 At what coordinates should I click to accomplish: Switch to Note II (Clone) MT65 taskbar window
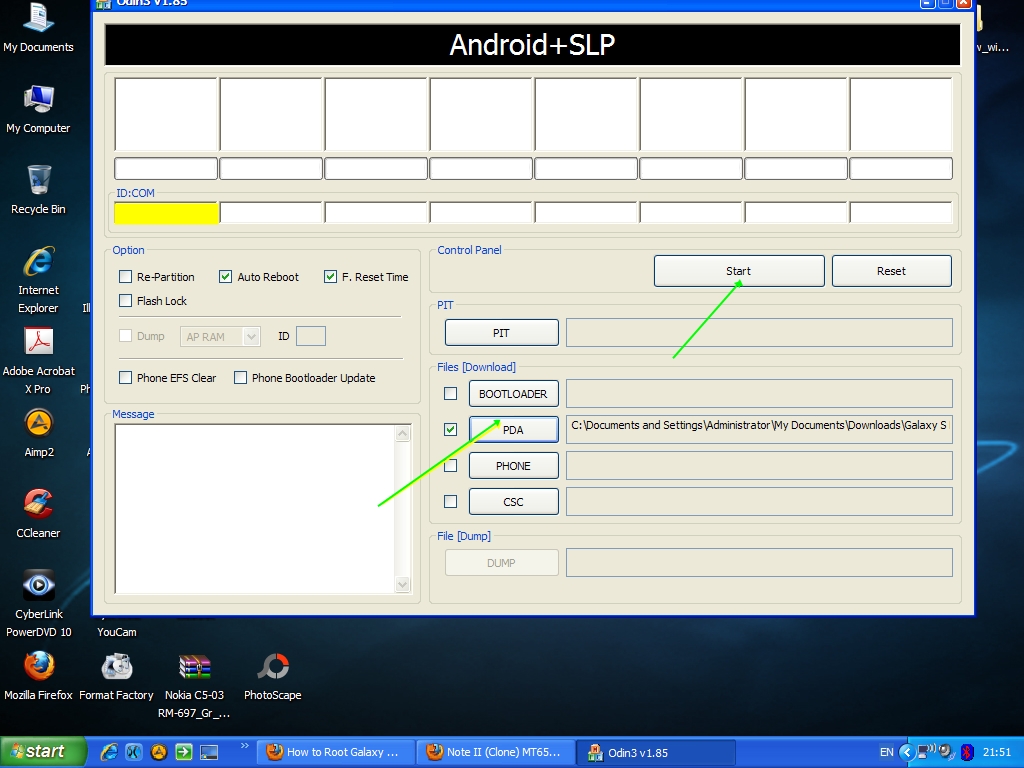click(x=496, y=752)
